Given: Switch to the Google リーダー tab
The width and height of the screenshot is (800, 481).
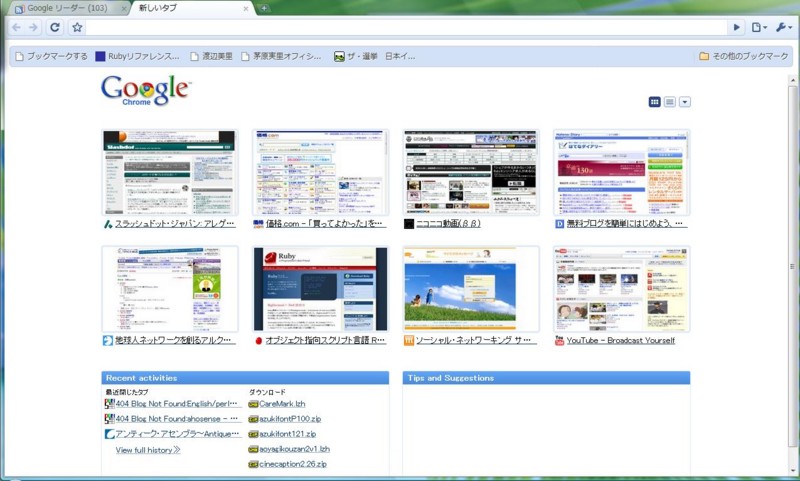Looking at the screenshot, I should (x=67, y=8).
